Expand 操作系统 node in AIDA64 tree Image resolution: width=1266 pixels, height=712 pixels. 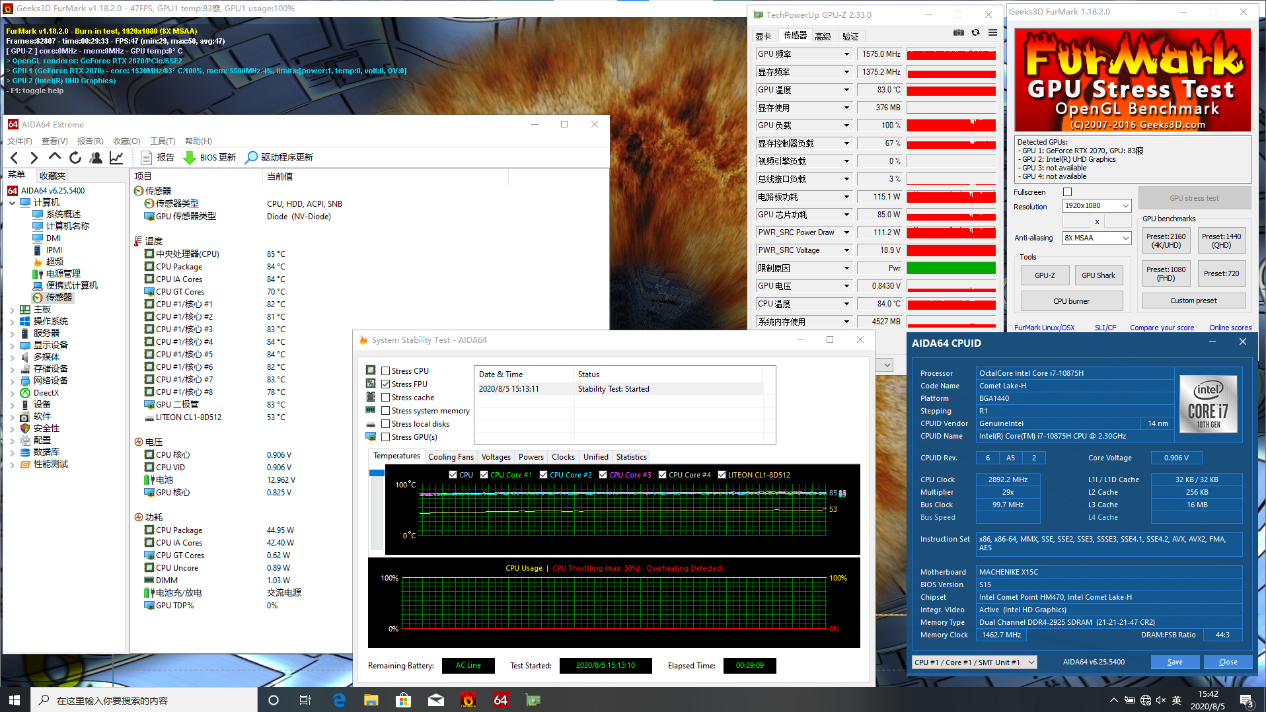[x=13, y=321]
